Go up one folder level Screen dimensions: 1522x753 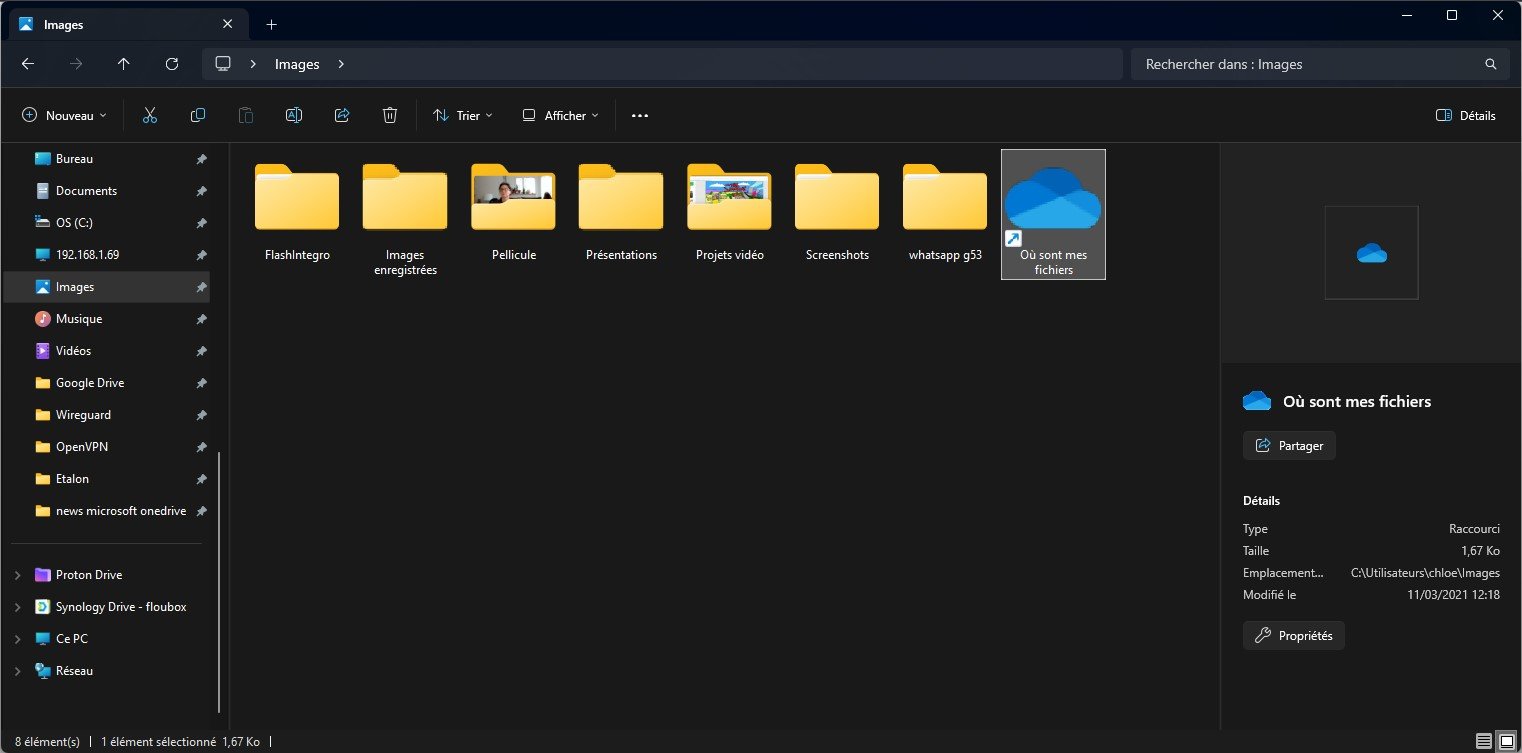(124, 64)
